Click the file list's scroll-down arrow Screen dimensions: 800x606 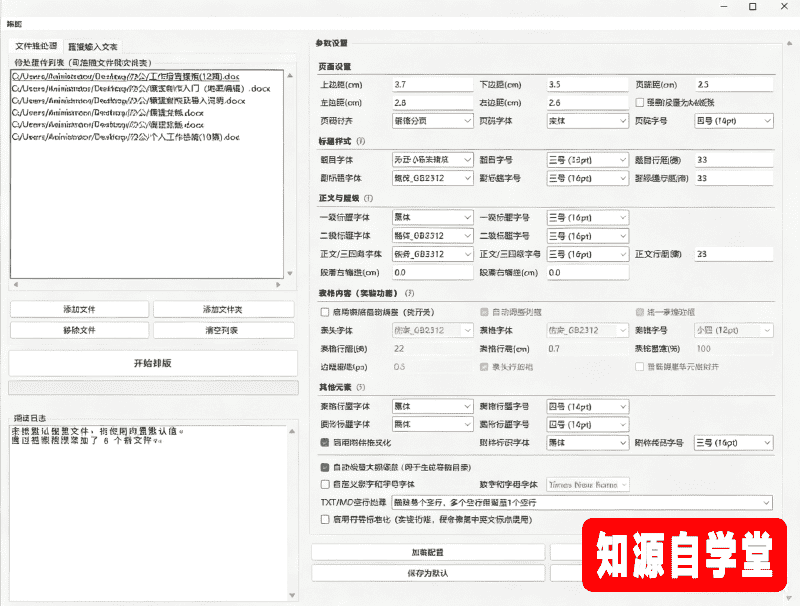pyautogui.click(x=290, y=273)
